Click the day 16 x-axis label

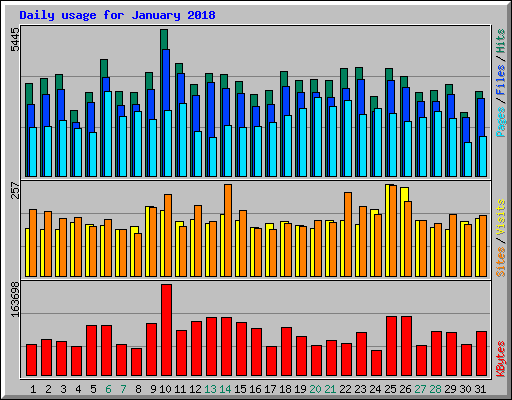coord(255,389)
